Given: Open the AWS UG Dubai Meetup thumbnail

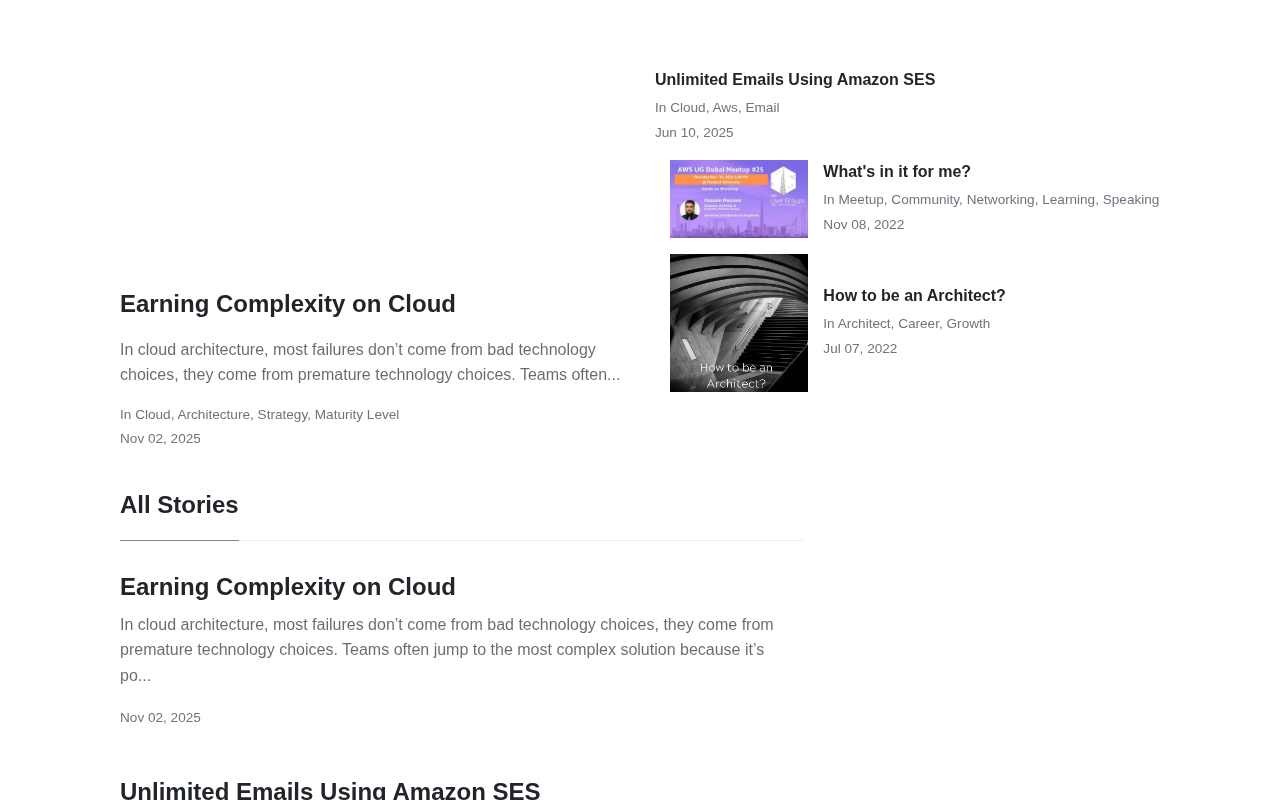Looking at the screenshot, I should point(739,199).
